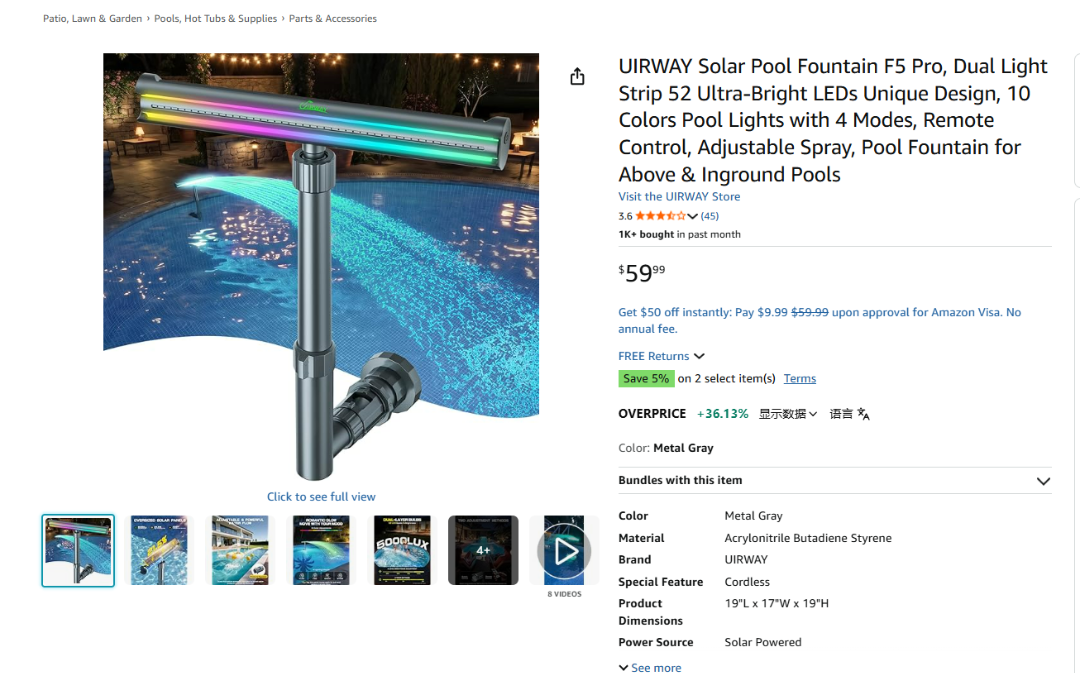This screenshot has height=673, width=1080.
Task: Open the Terms link
Action: tap(800, 378)
